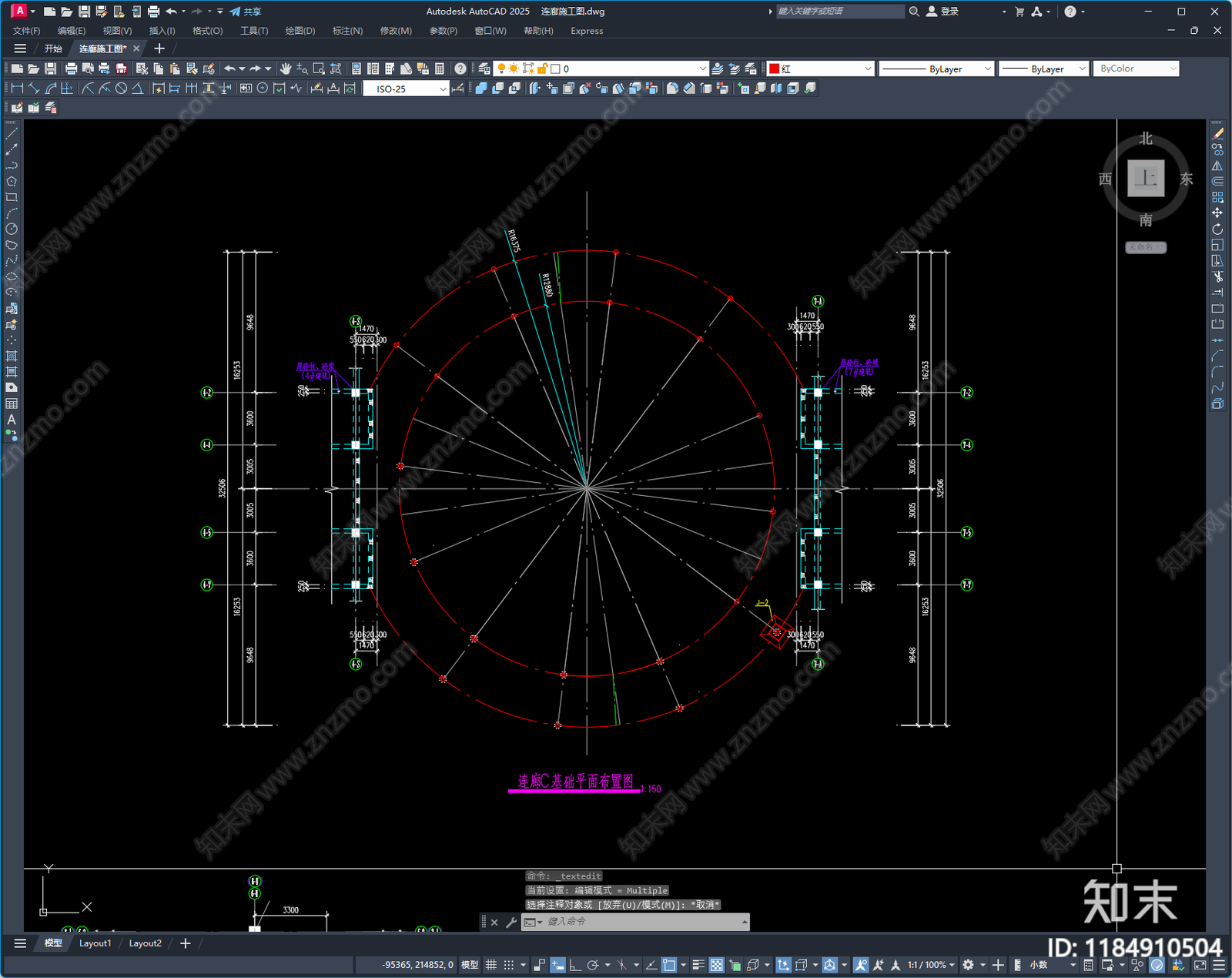The height and width of the screenshot is (978, 1232).
Task: Toggle snap mode in status bar
Action: click(509, 965)
